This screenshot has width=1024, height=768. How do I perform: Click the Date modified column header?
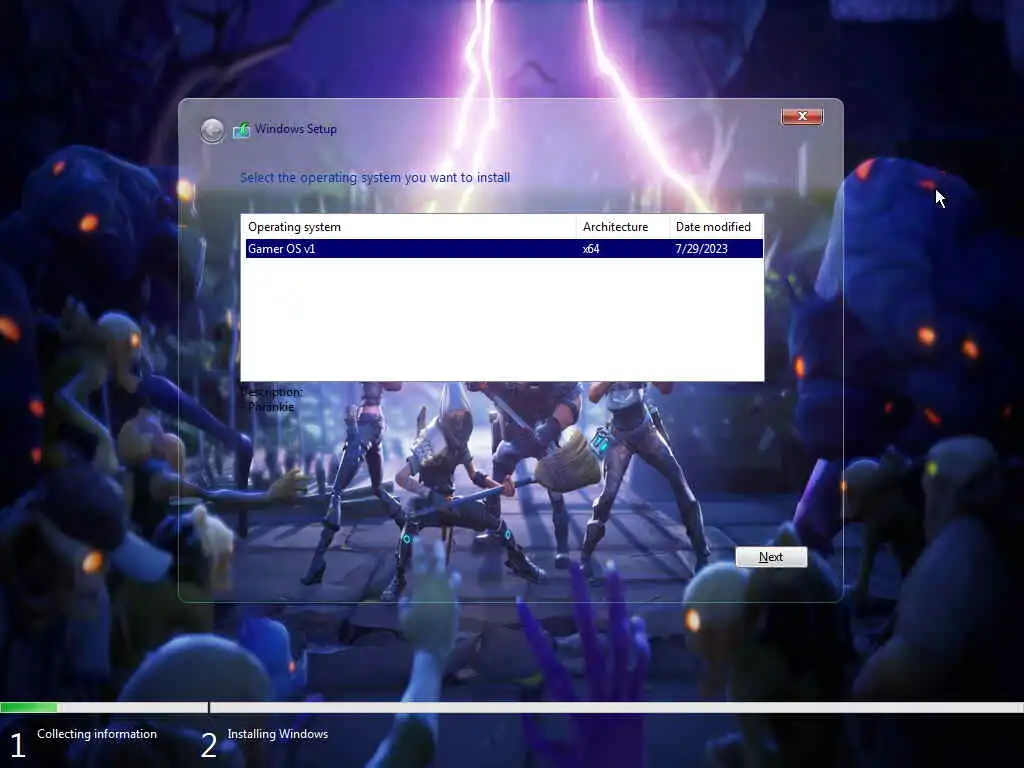tap(716, 227)
